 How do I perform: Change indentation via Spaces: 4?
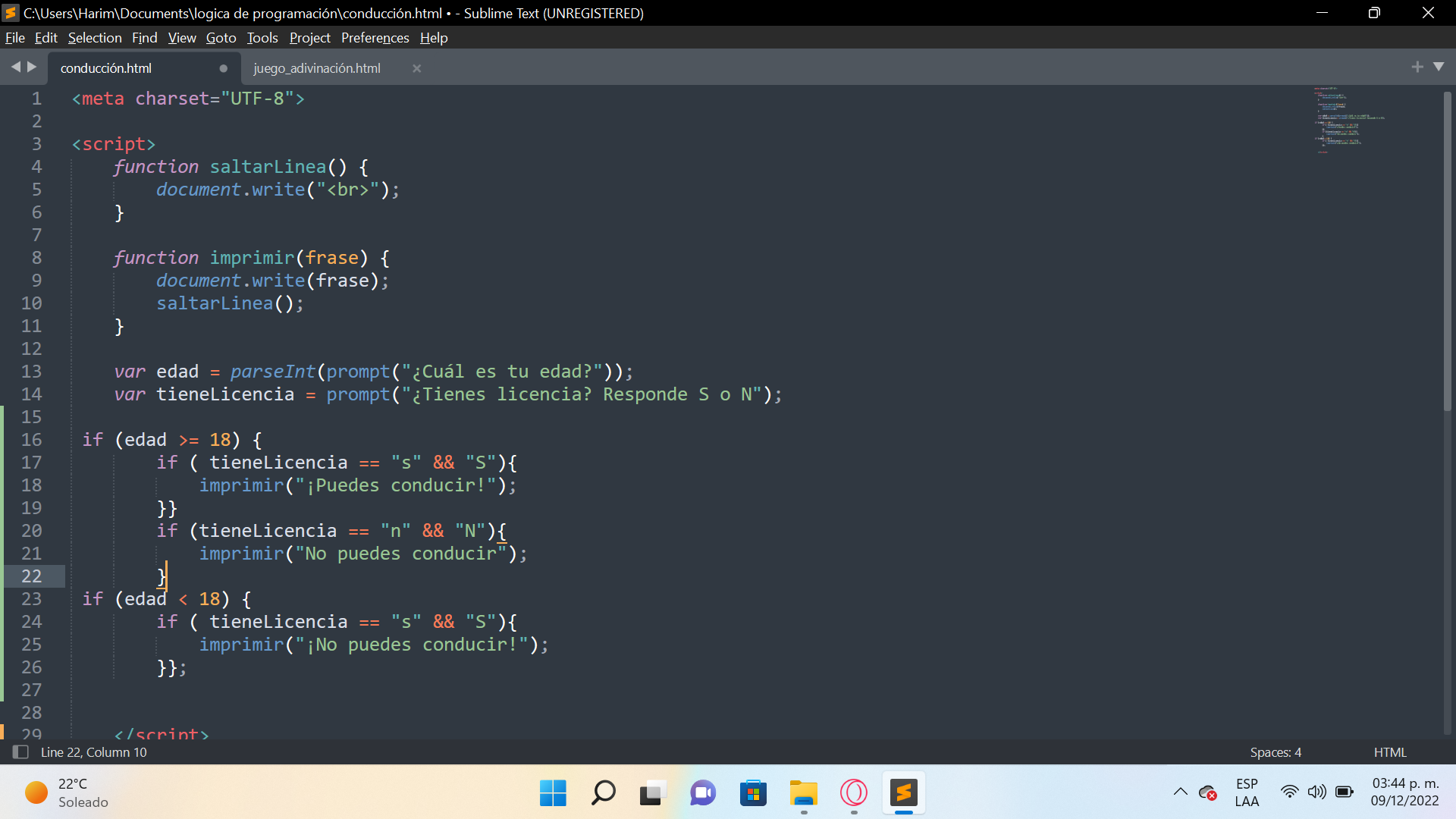click(1276, 752)
